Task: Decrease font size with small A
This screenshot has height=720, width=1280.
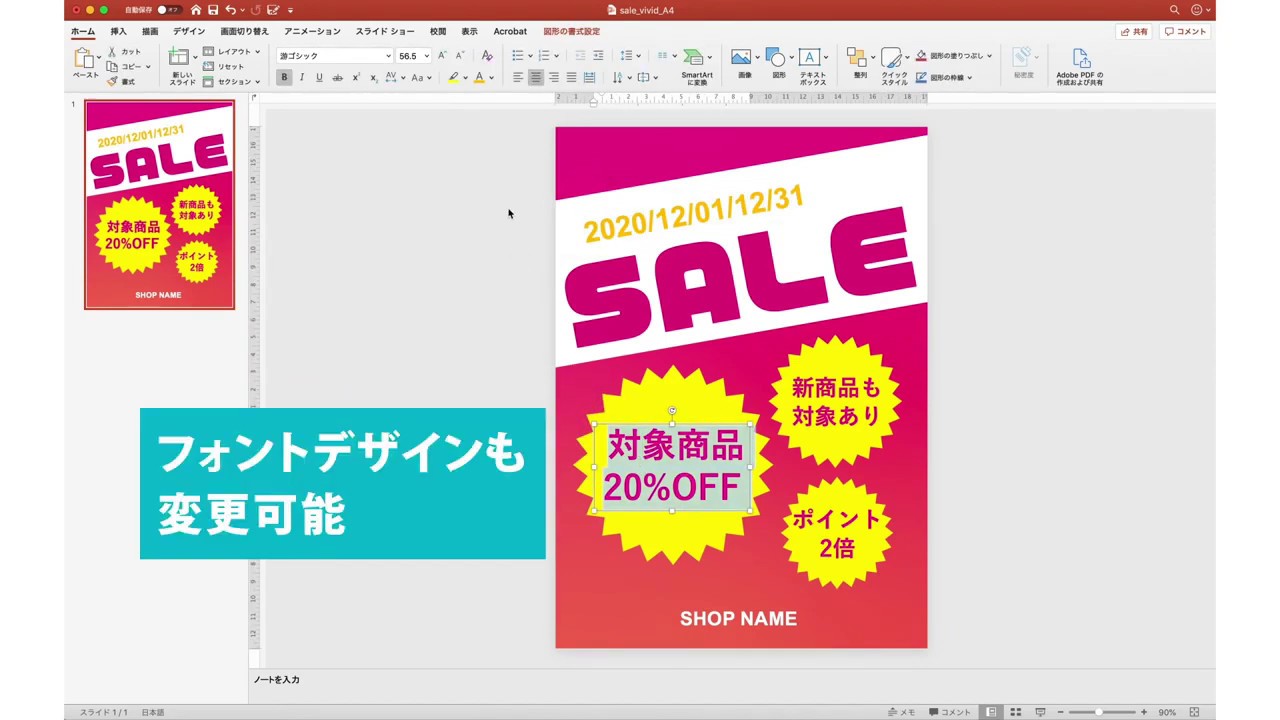Action: pyautogui.click(x=459, y=56)
